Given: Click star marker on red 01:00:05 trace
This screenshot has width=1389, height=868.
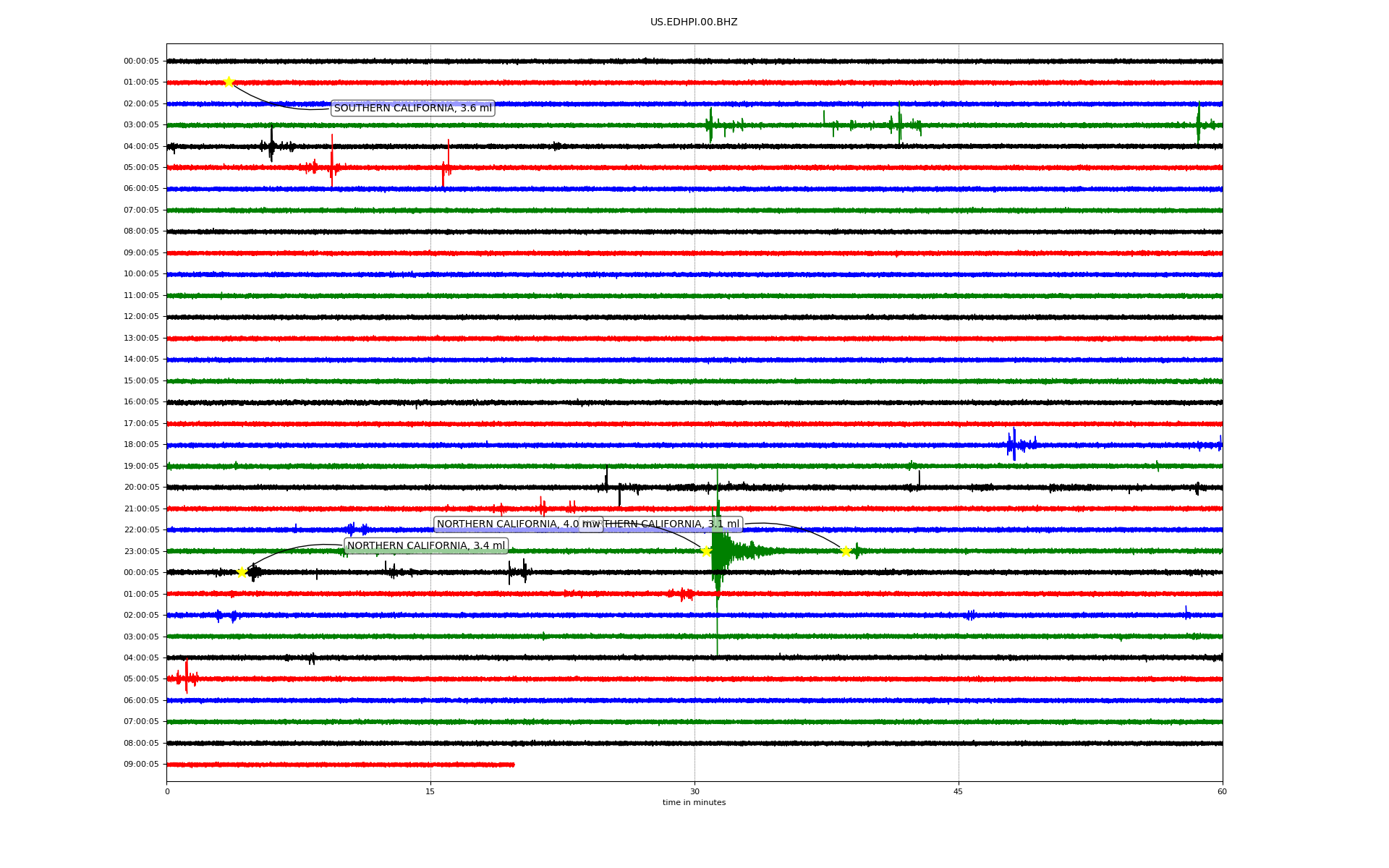Looking at the screenshot, I should click(229, 82).
